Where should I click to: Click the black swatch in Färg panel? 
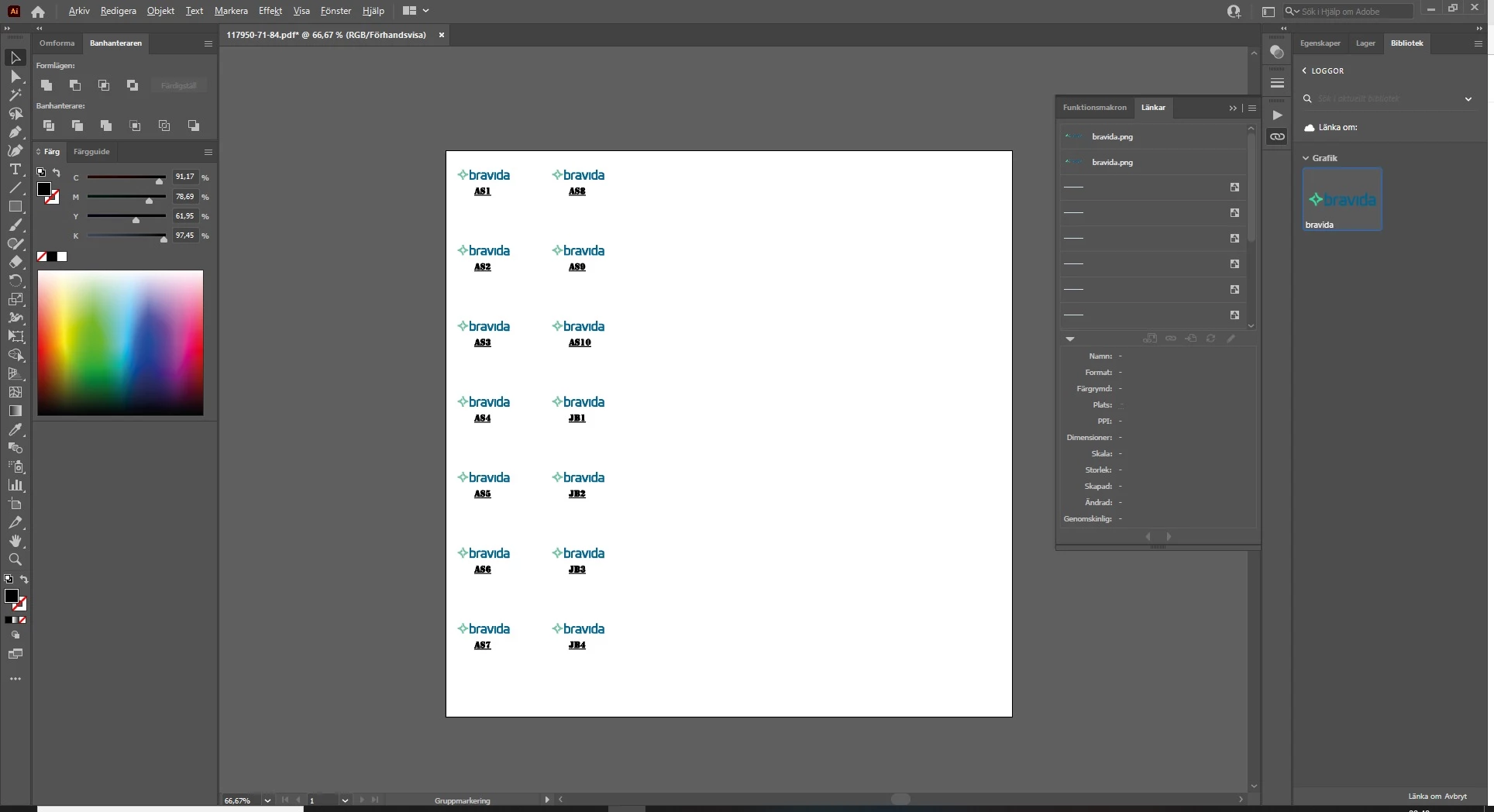pos(52,256)
